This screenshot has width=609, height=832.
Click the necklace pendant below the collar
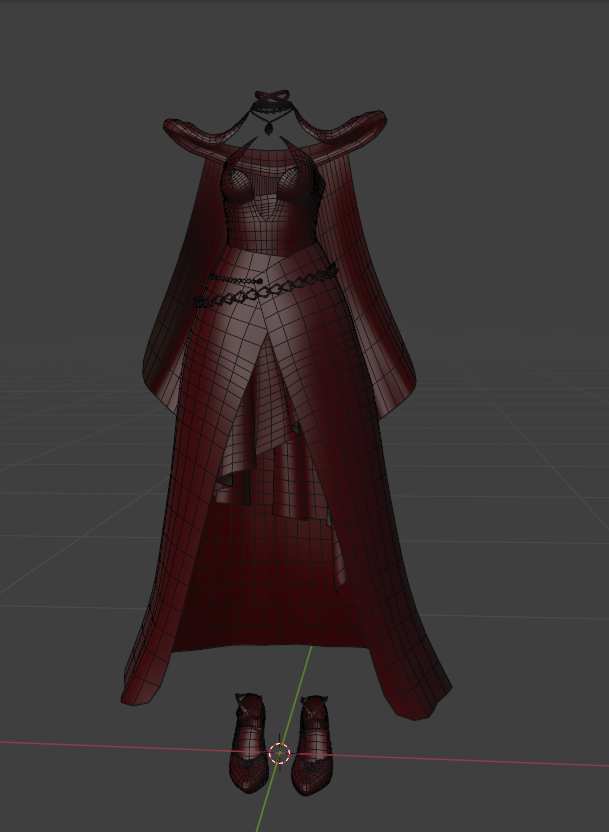[268, 128]
